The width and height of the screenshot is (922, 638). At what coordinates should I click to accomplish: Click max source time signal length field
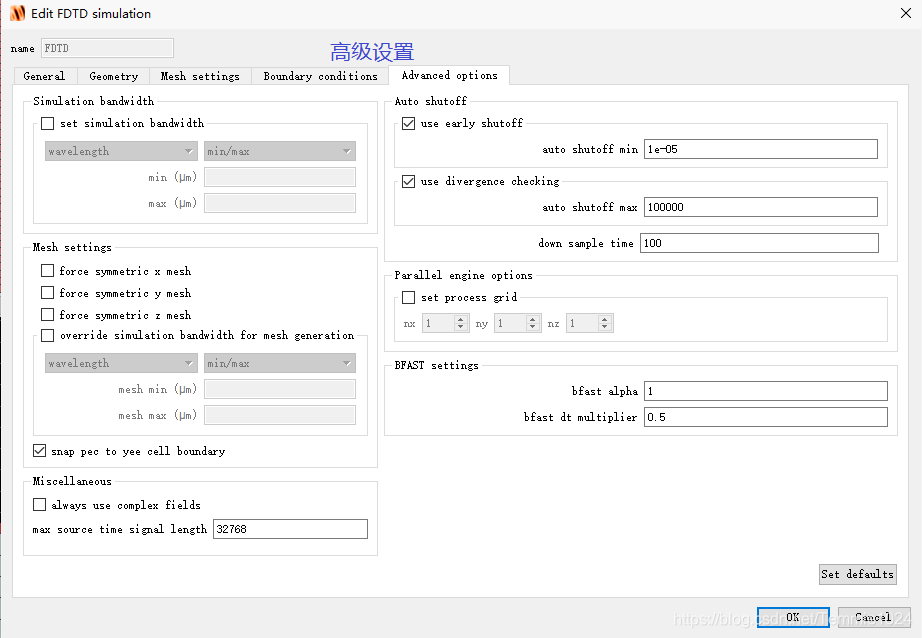click(290, 529)
